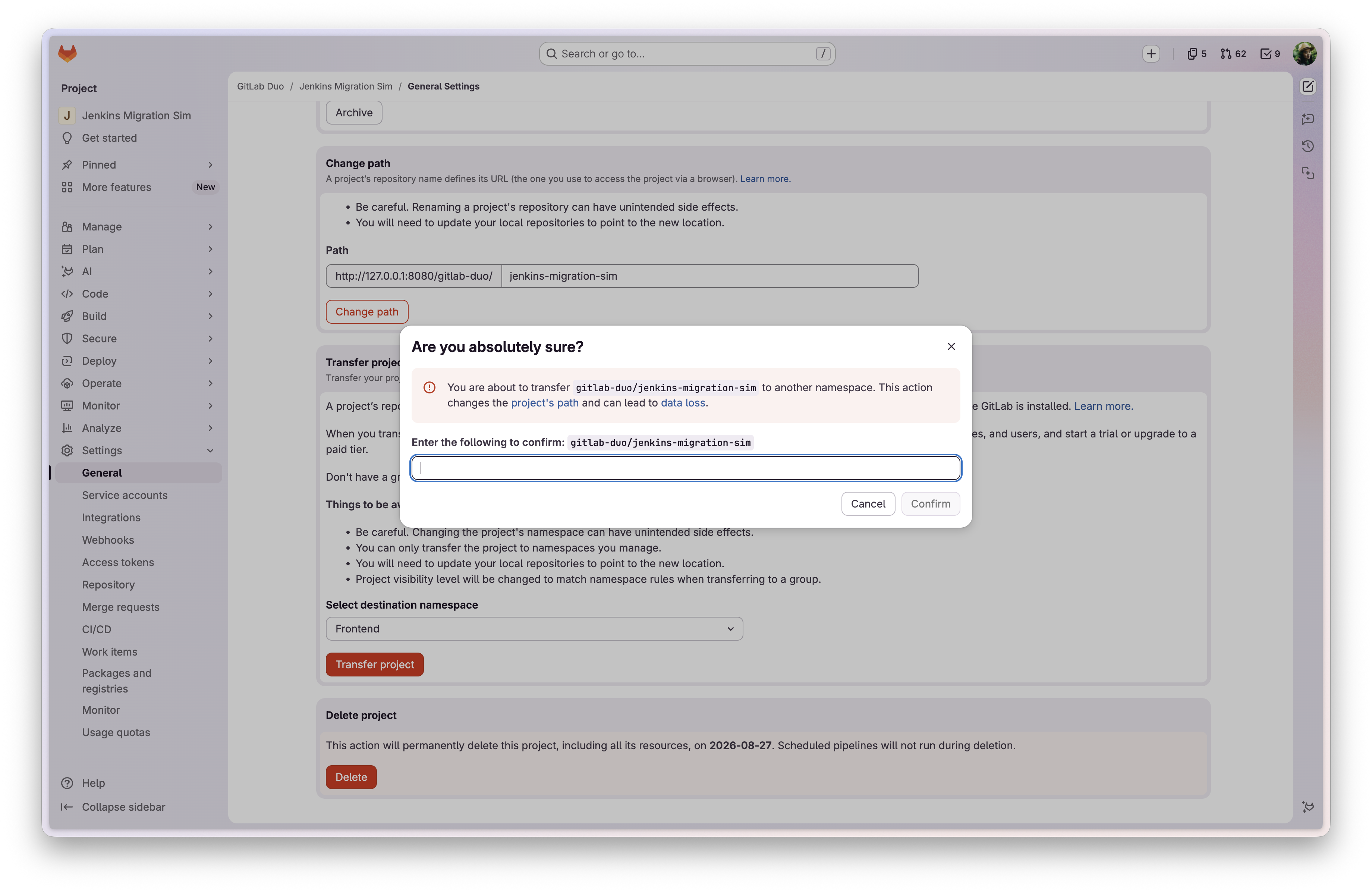Close the confirmation dialog with X
The width and height of the screenshot is (1372, 892).
pos(951,346)
